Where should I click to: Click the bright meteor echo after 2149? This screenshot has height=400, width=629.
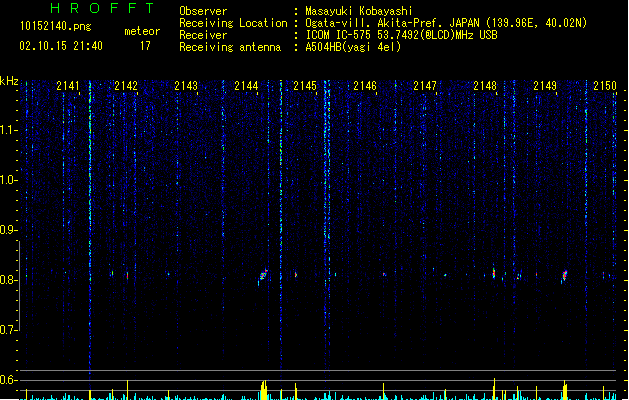point(564,276)
